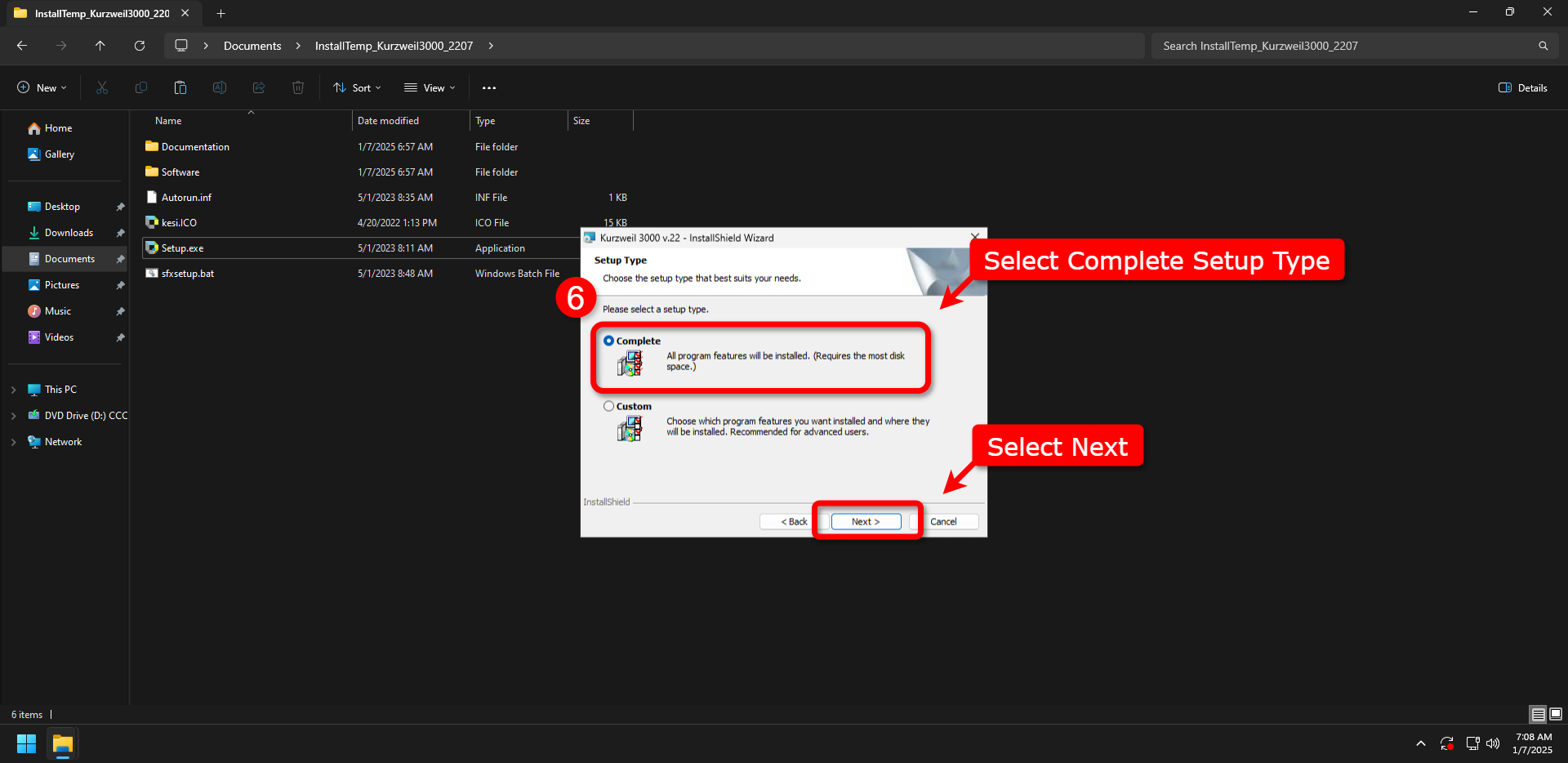Select the Complete setup type radio button
This screenshot has width=1568, height=763.
click(x=608, y=341)
